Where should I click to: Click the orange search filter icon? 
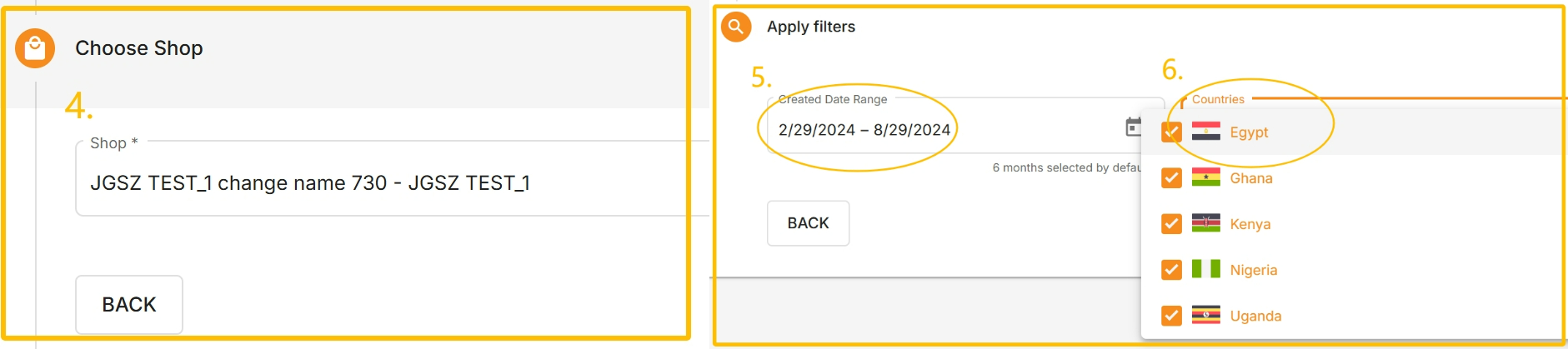[736, 27]
